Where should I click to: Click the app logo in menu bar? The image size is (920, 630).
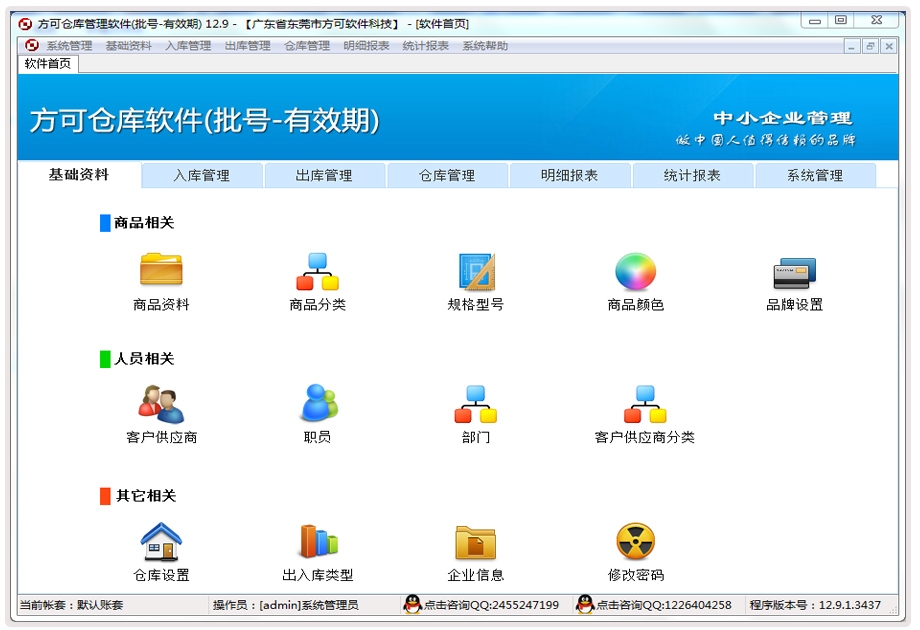pyautogui.click(x=32, y=45)
